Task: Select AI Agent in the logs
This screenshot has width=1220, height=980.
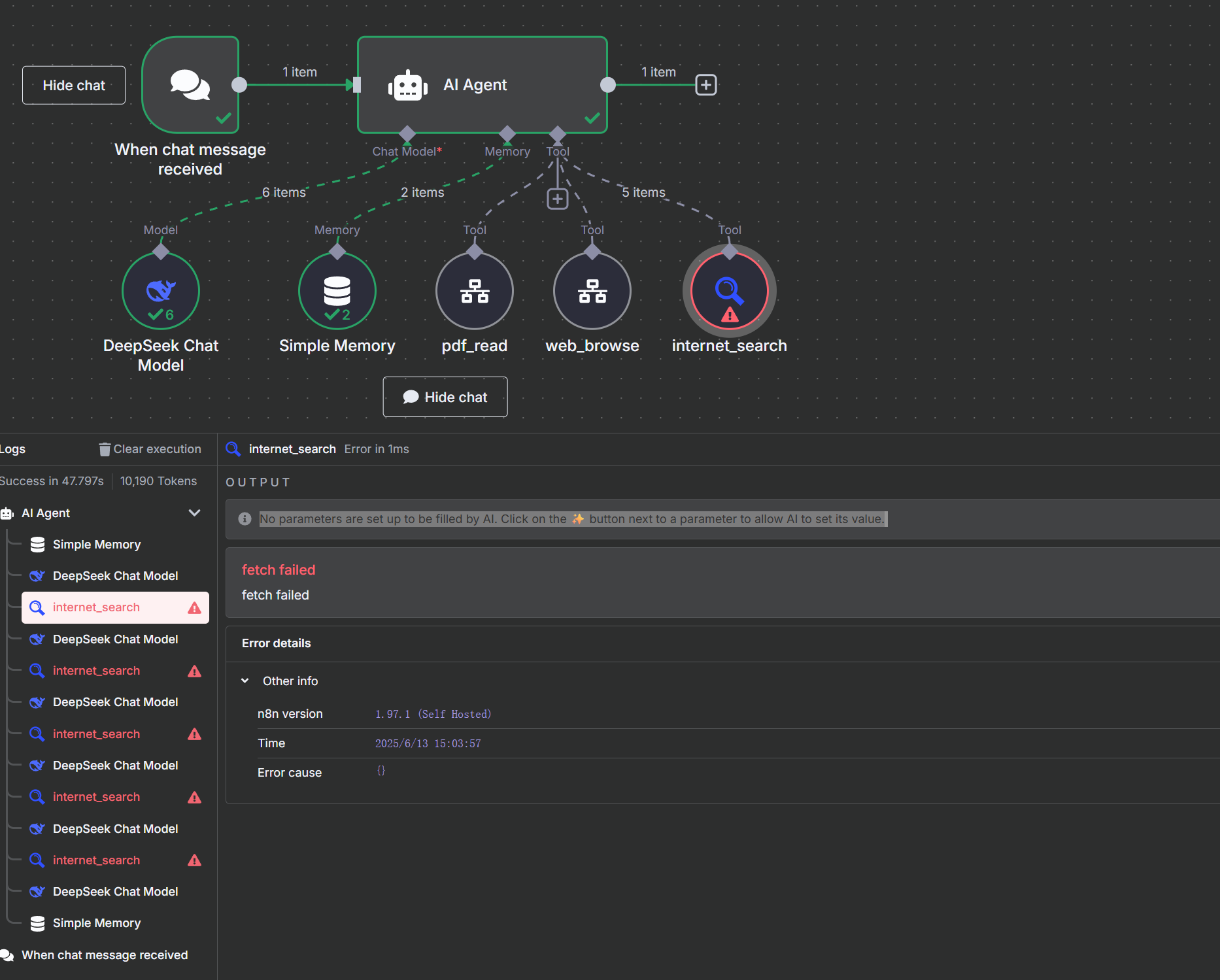Action: click(x=46, y=513)
